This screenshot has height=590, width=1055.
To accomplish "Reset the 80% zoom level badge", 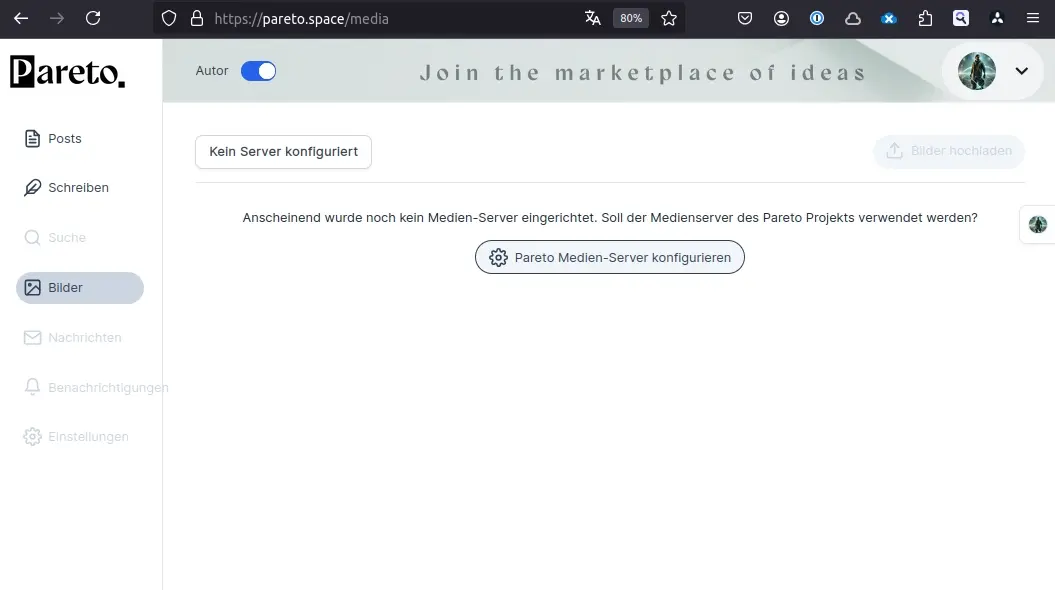I will (630, 18).
